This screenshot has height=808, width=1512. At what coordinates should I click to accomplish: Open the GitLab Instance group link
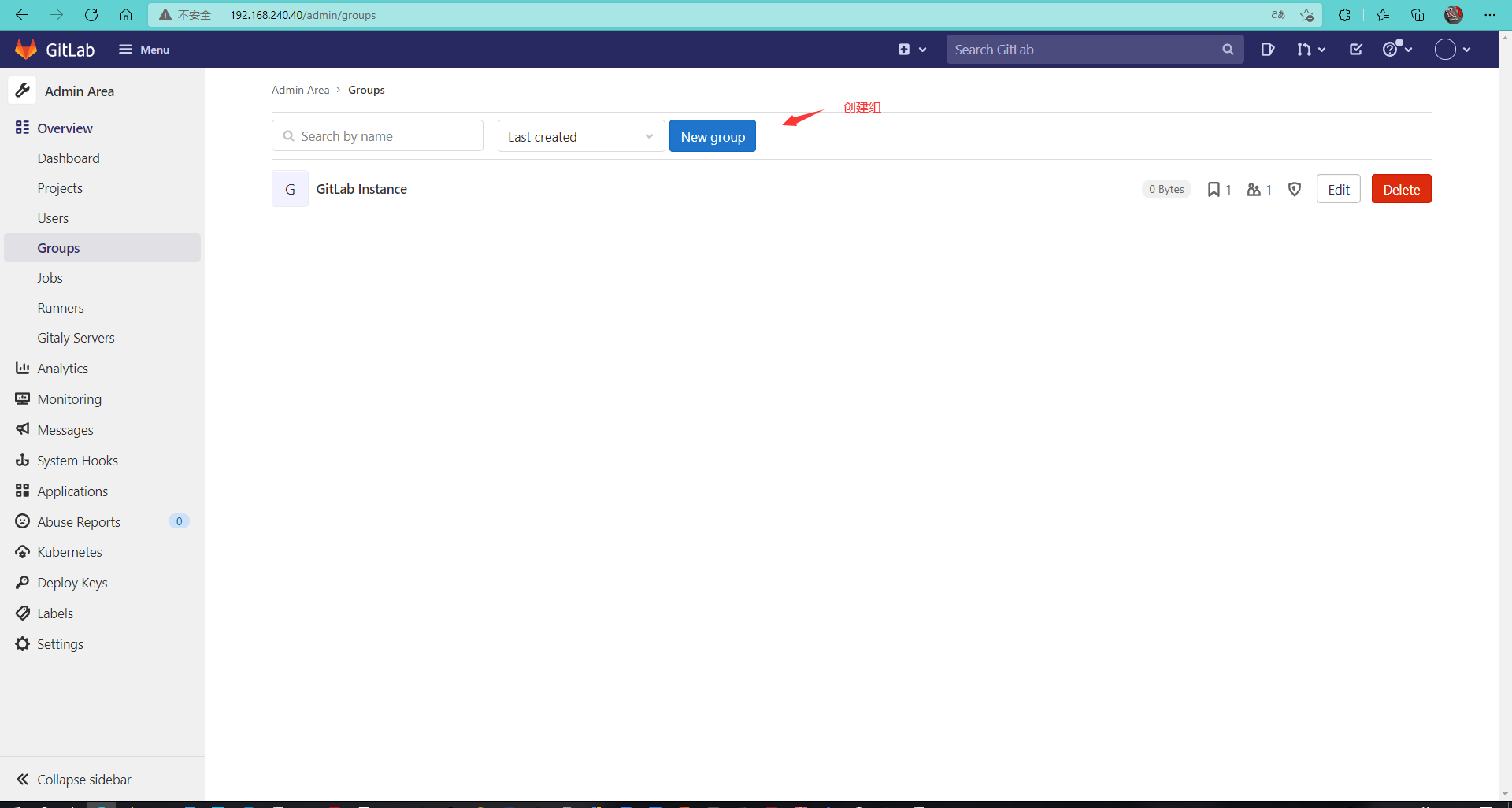pos(361,188)
